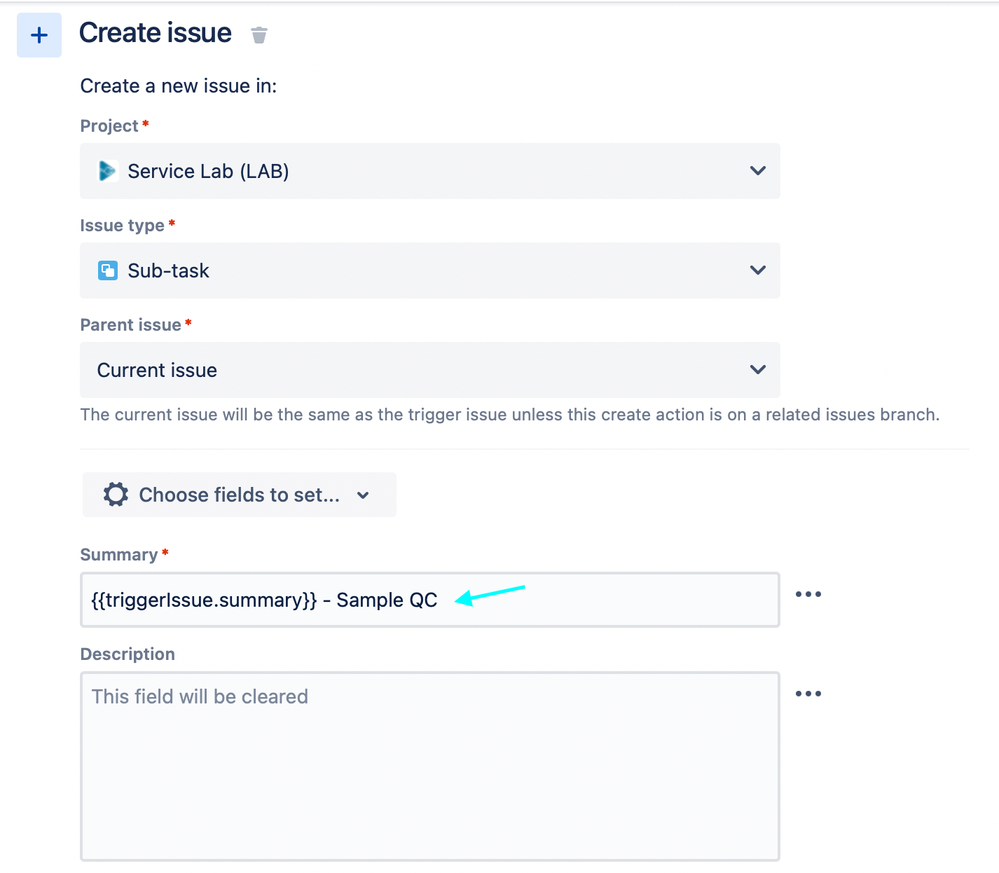Open more options for the Description field
999x873 pixels.
(808, 693)
